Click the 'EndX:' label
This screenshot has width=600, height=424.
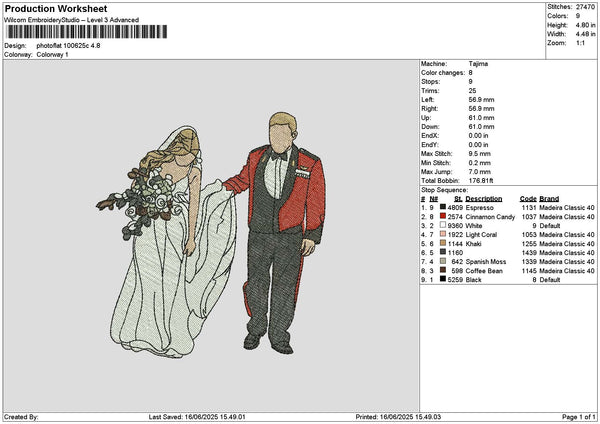point(430,135)
